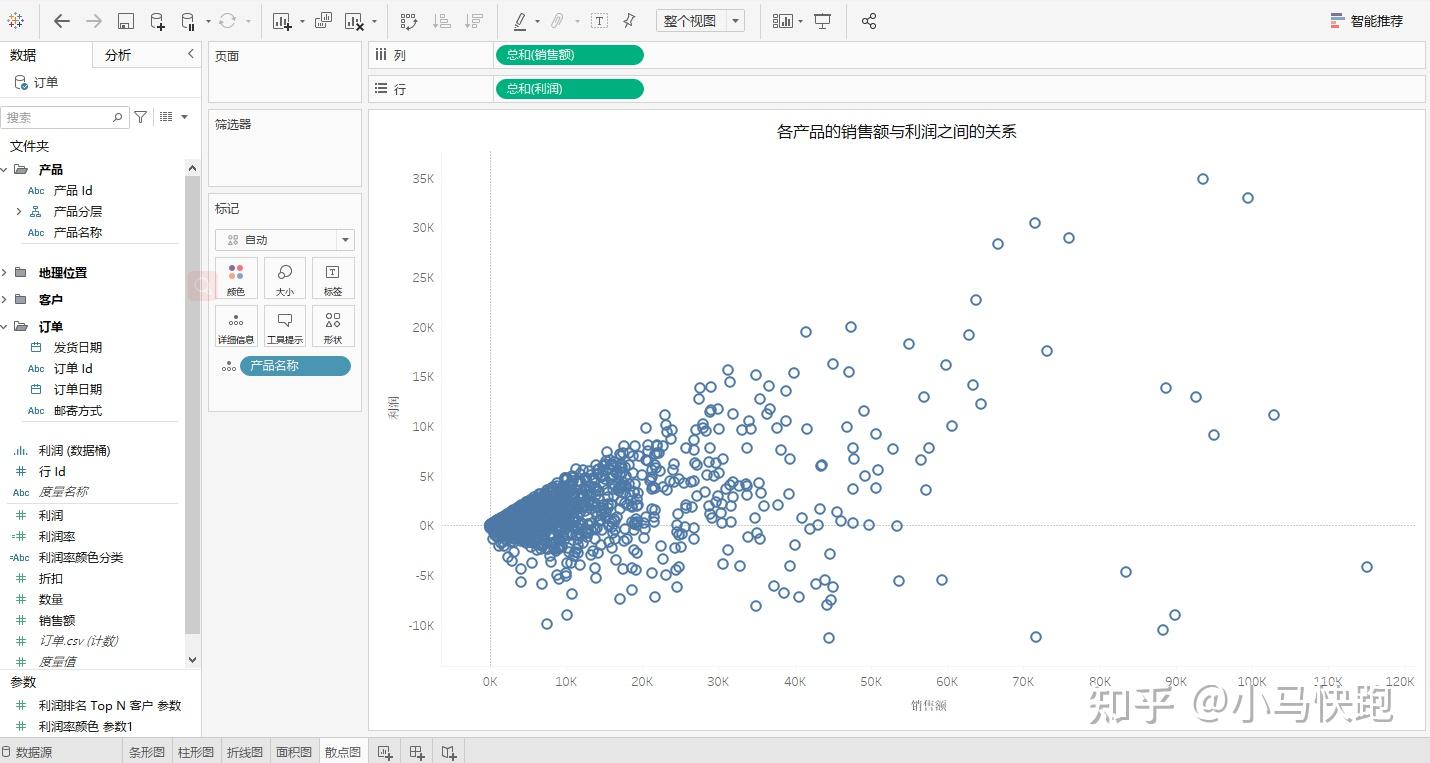
Task: Enter presentation mode icon
Action: pyautogui.click(x=822, y=21)
